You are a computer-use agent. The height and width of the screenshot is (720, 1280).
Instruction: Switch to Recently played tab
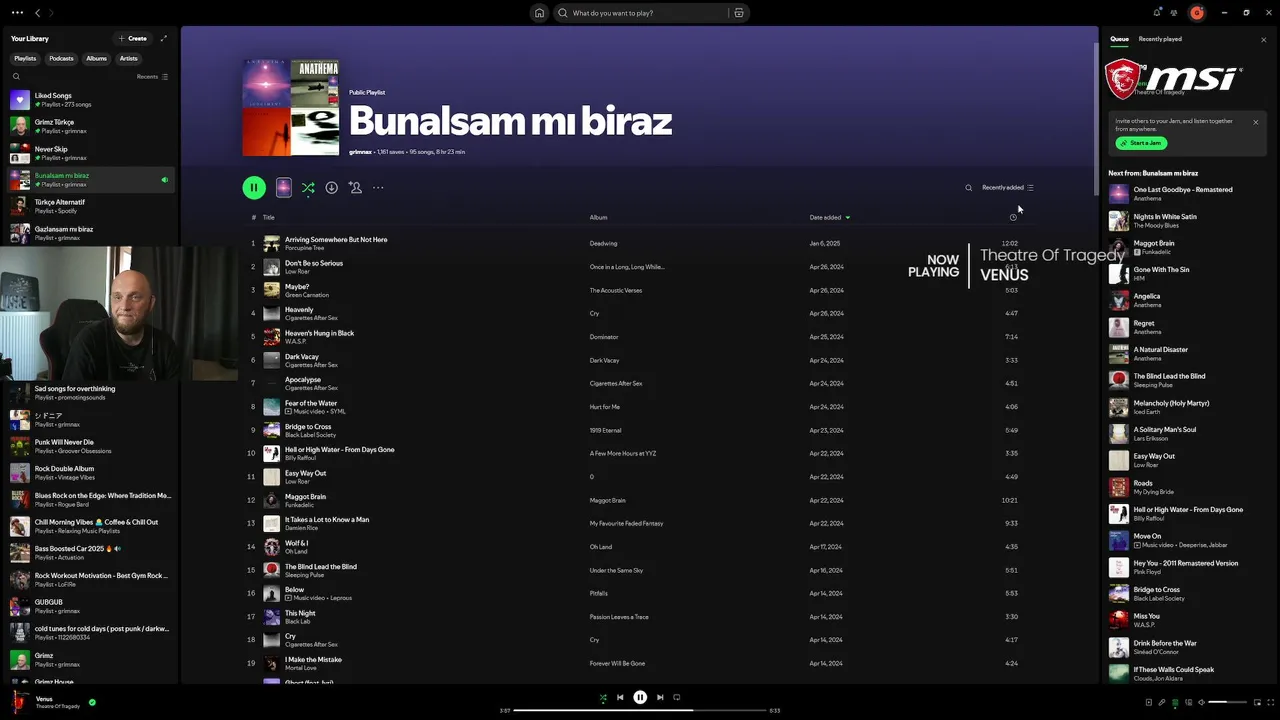point(1160,39)
